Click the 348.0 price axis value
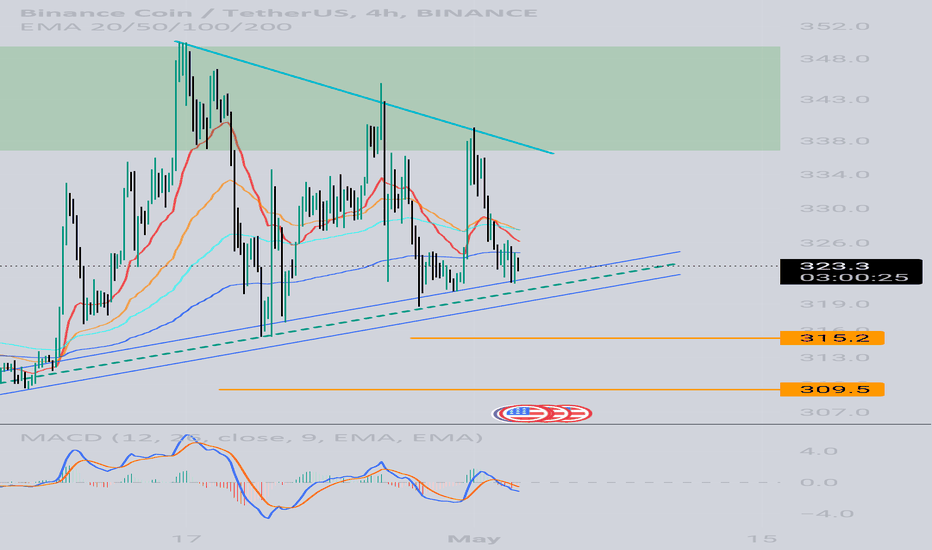 [x=835, y=59]
